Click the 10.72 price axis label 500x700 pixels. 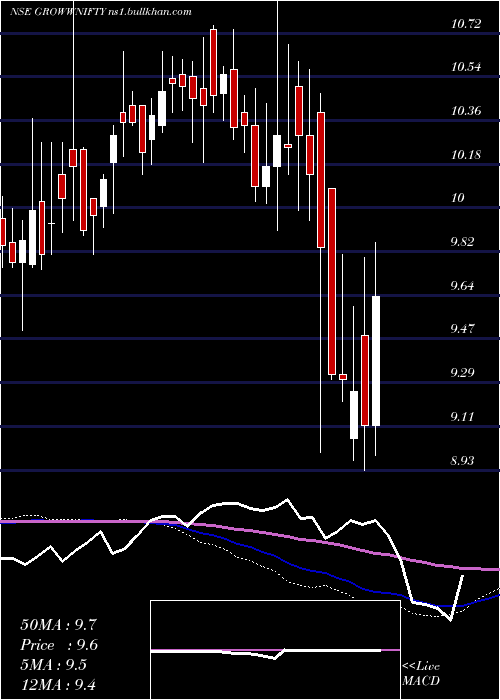466,24
